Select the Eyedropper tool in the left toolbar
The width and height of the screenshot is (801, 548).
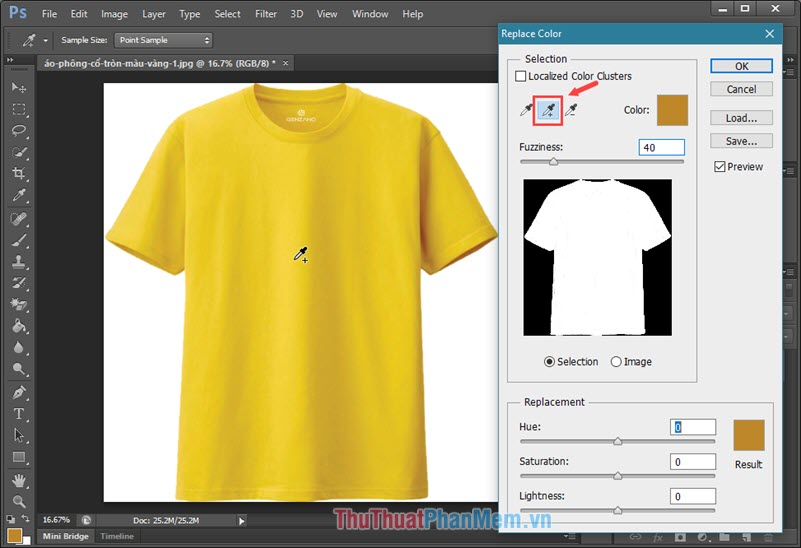pos(19,195)
